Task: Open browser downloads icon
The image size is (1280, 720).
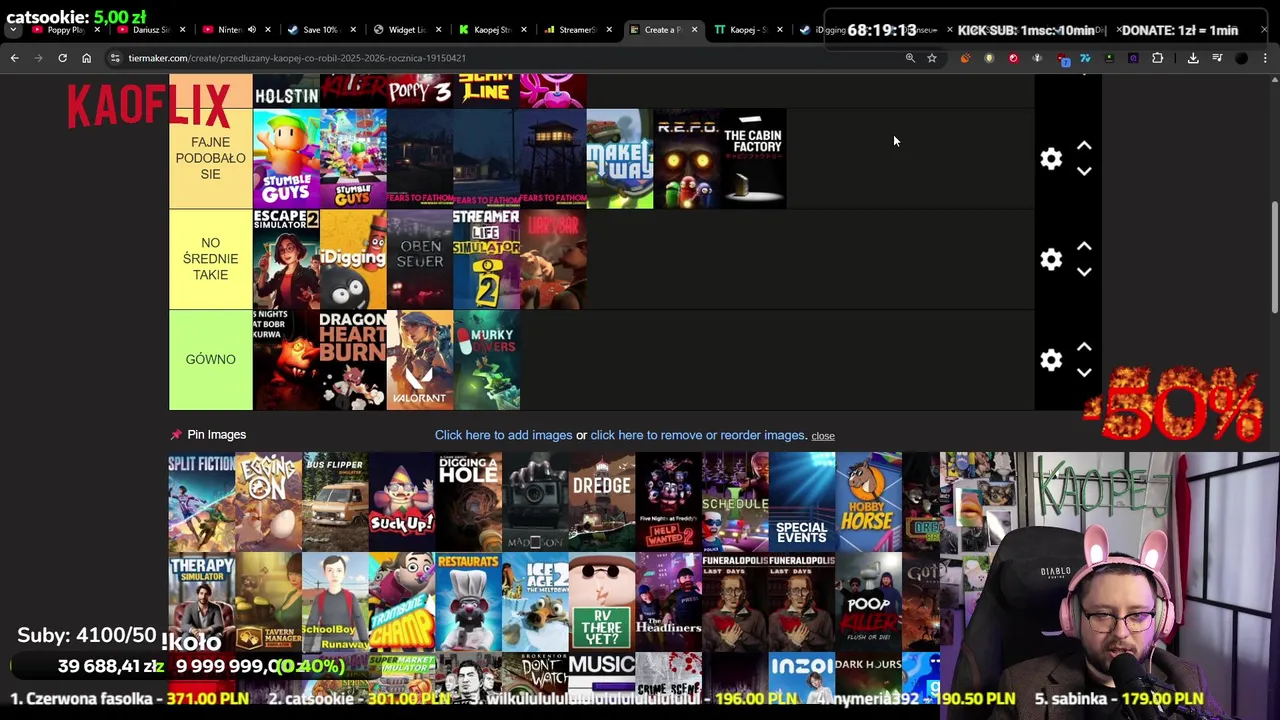Action: 1193,58
